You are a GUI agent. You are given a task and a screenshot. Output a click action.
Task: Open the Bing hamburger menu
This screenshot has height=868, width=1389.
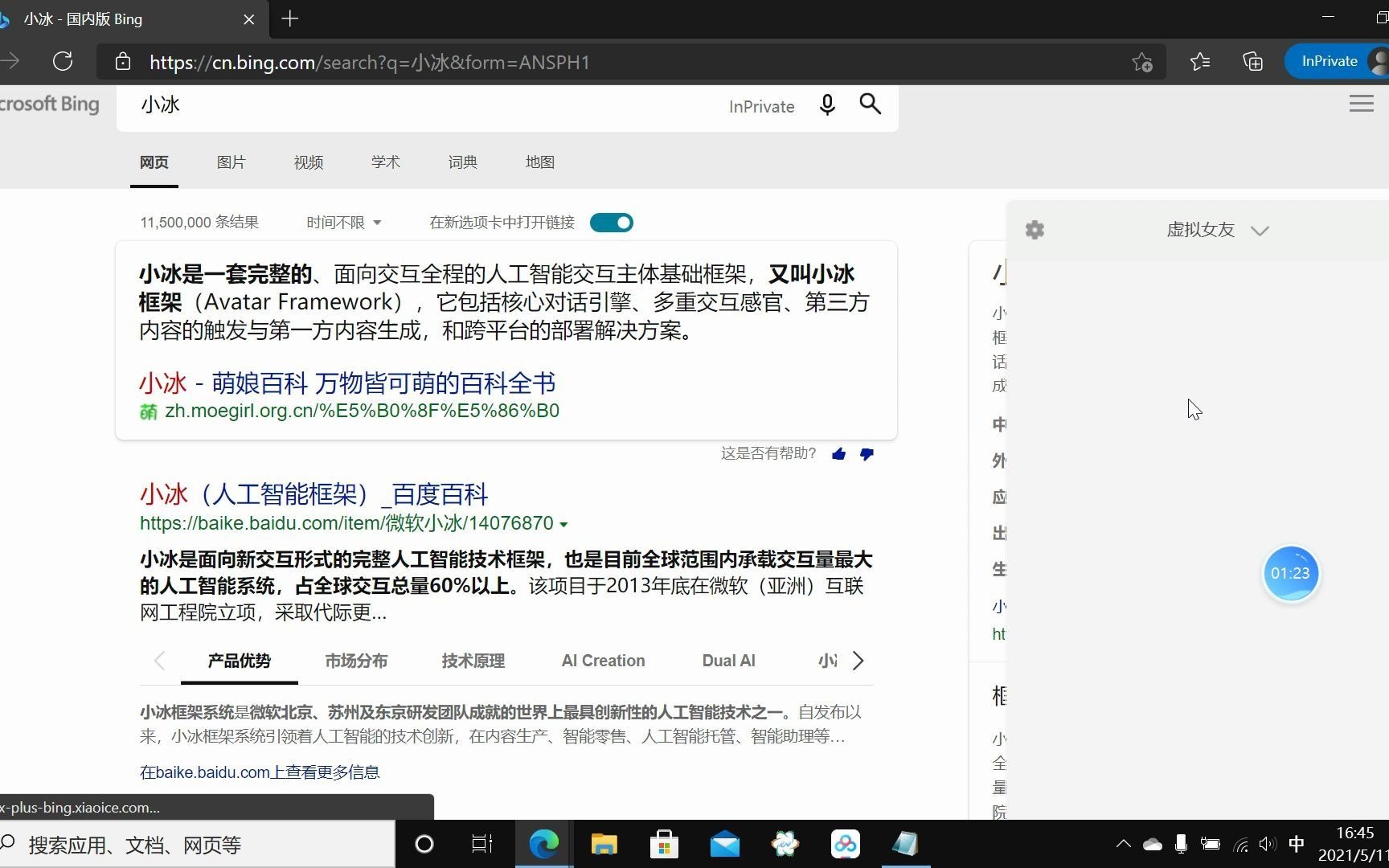(1361, 104)
